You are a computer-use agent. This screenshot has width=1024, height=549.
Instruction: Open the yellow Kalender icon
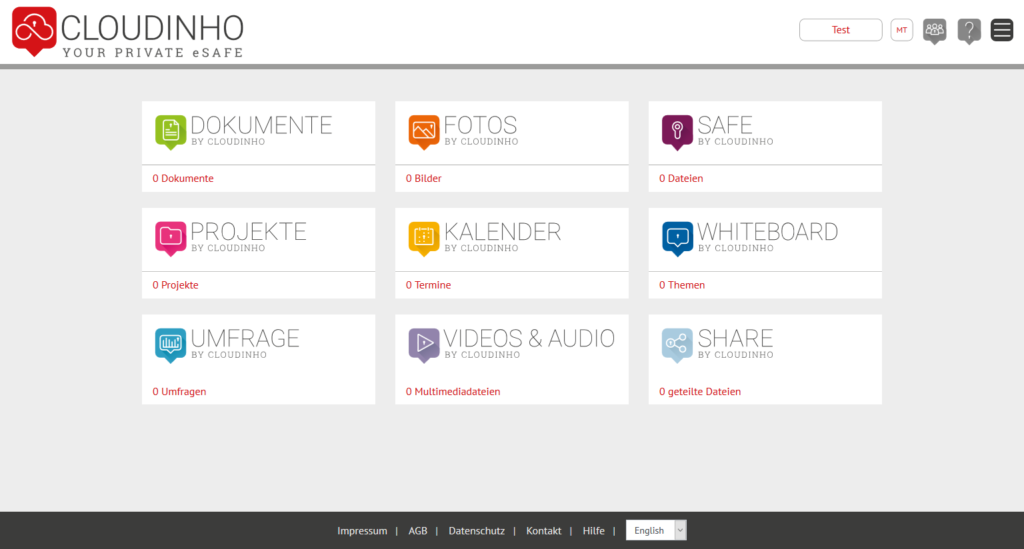[x=424, y=237]
